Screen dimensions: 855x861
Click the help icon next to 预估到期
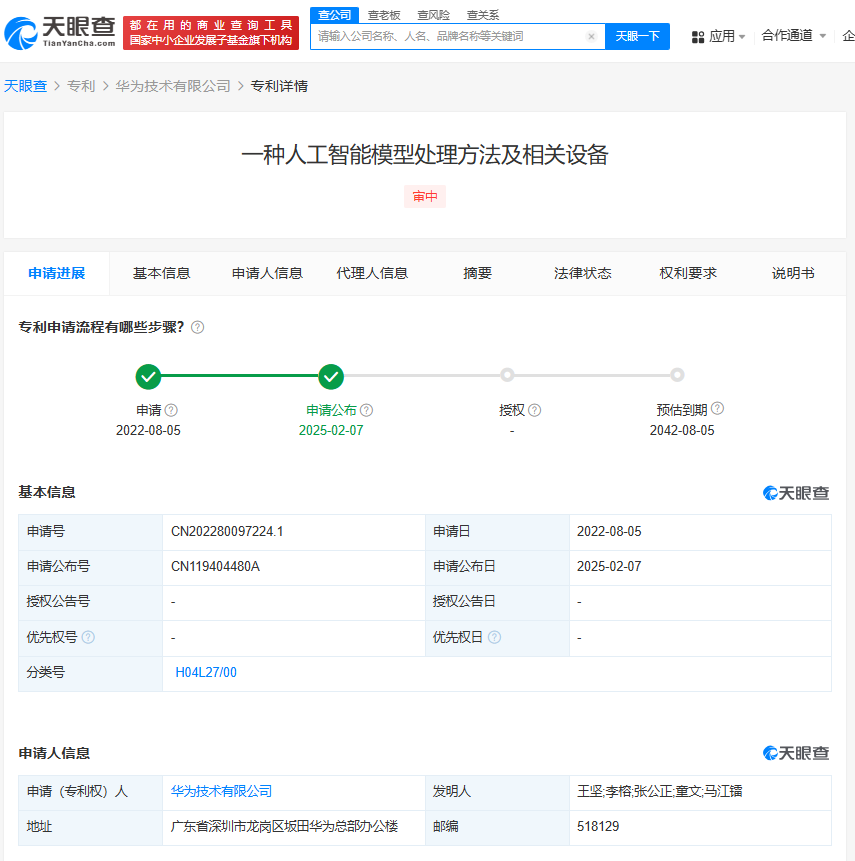point(716,409)
